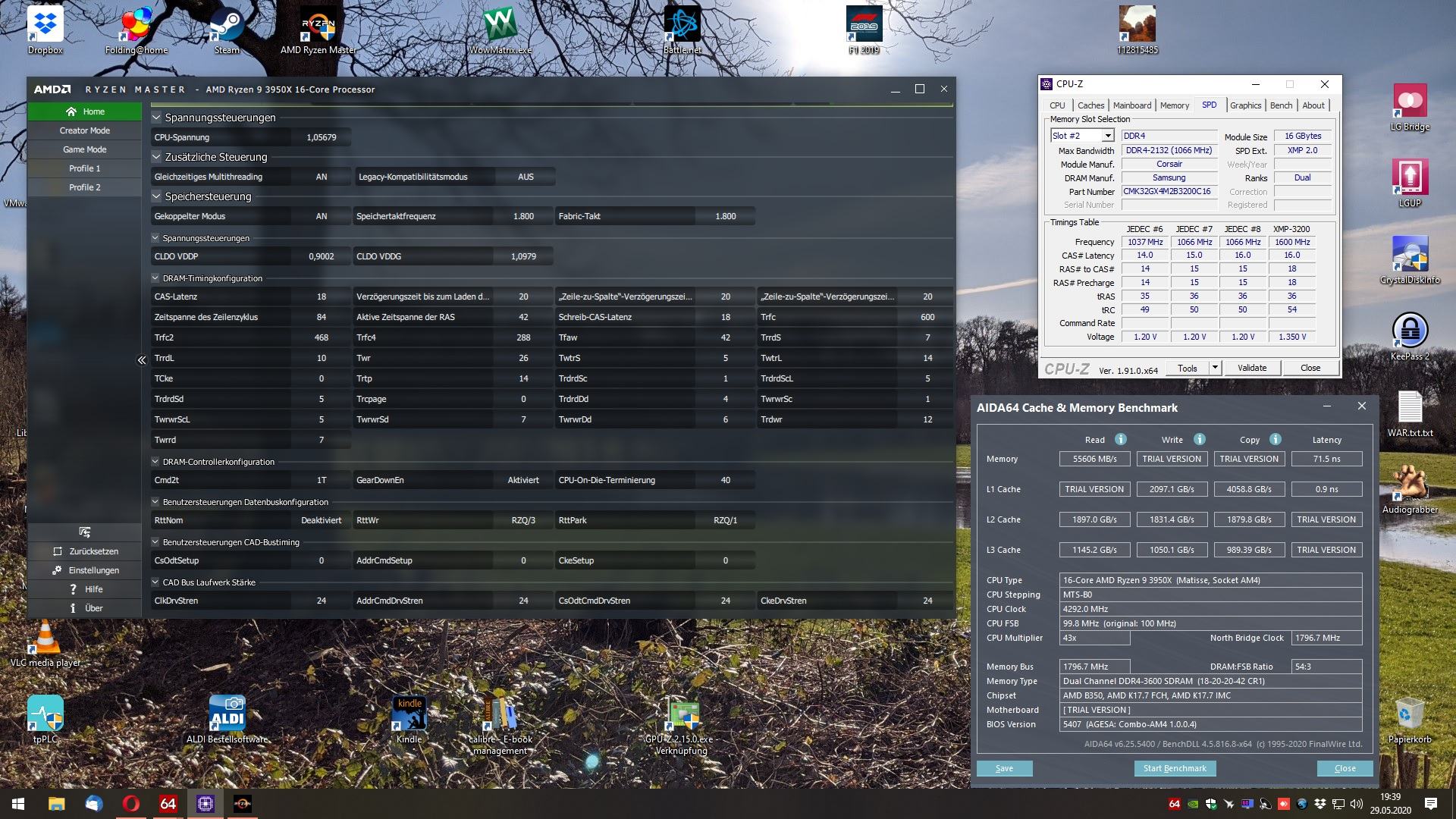Open ALDI Bestellsoftware desktop icon
Screen dimensions: 1456x819
(x=227, y=719)
